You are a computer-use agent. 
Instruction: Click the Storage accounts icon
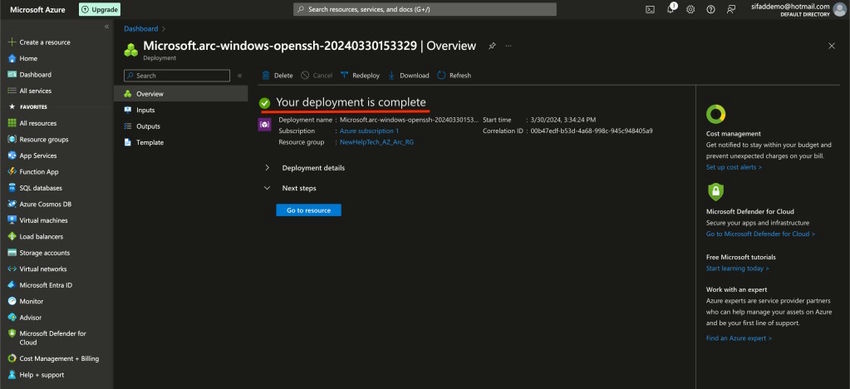coord(12,252)
